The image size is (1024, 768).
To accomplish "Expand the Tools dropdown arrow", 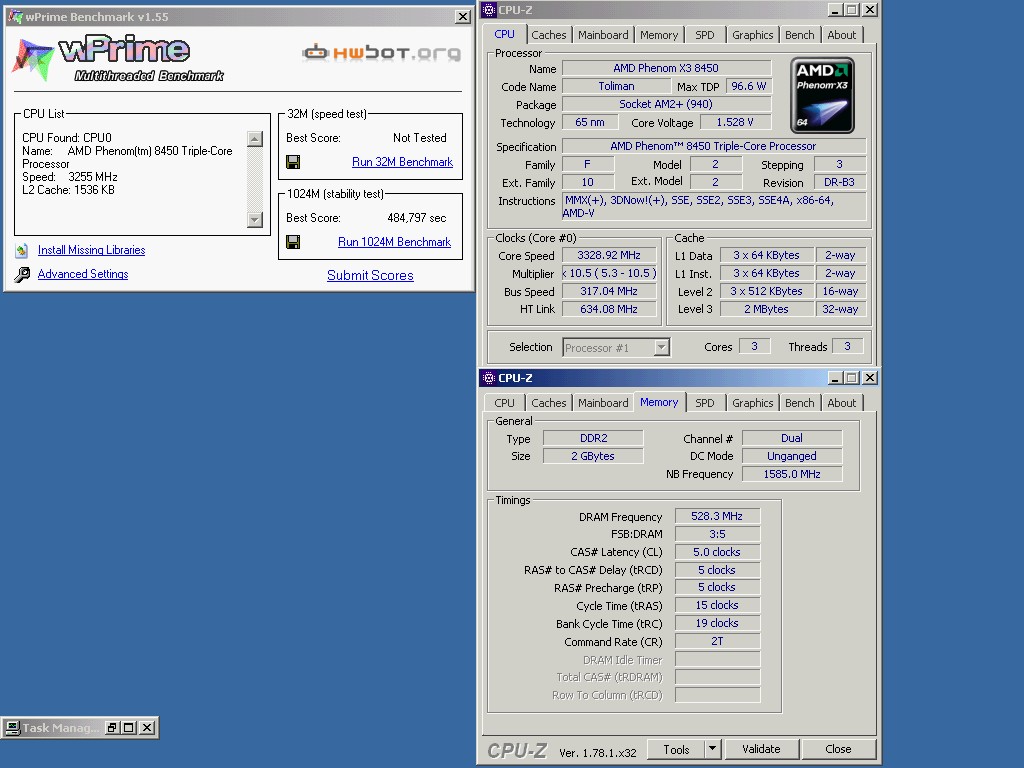I will [712, 749].
